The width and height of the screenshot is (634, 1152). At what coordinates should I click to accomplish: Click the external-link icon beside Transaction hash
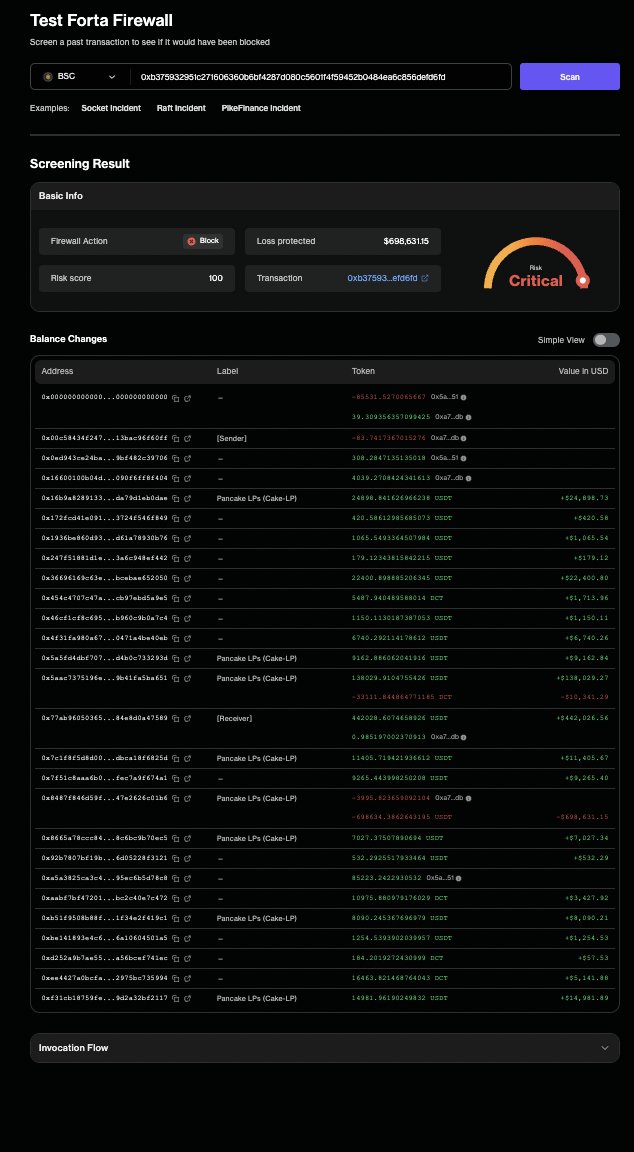[x=425, y=278]
